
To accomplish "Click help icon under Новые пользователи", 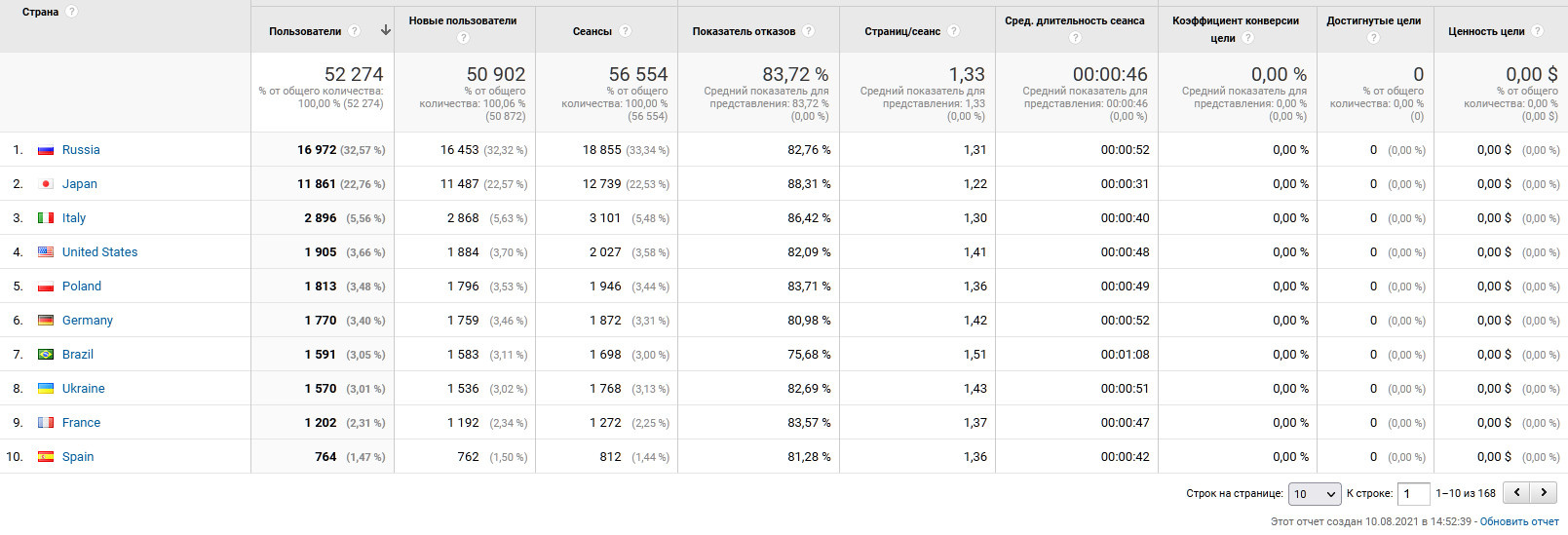I will tap(463, 38).
